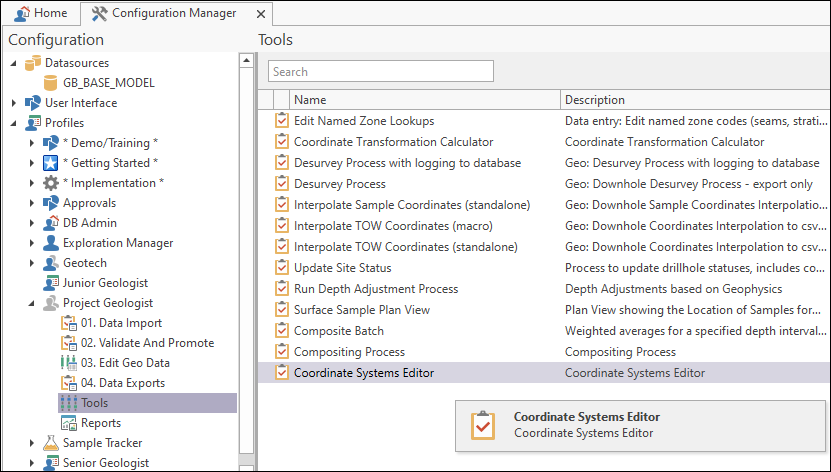Click the GB_BASE_MODEL database cylinder icon
This screenshot has height=472, width=831.
[50, 83]
